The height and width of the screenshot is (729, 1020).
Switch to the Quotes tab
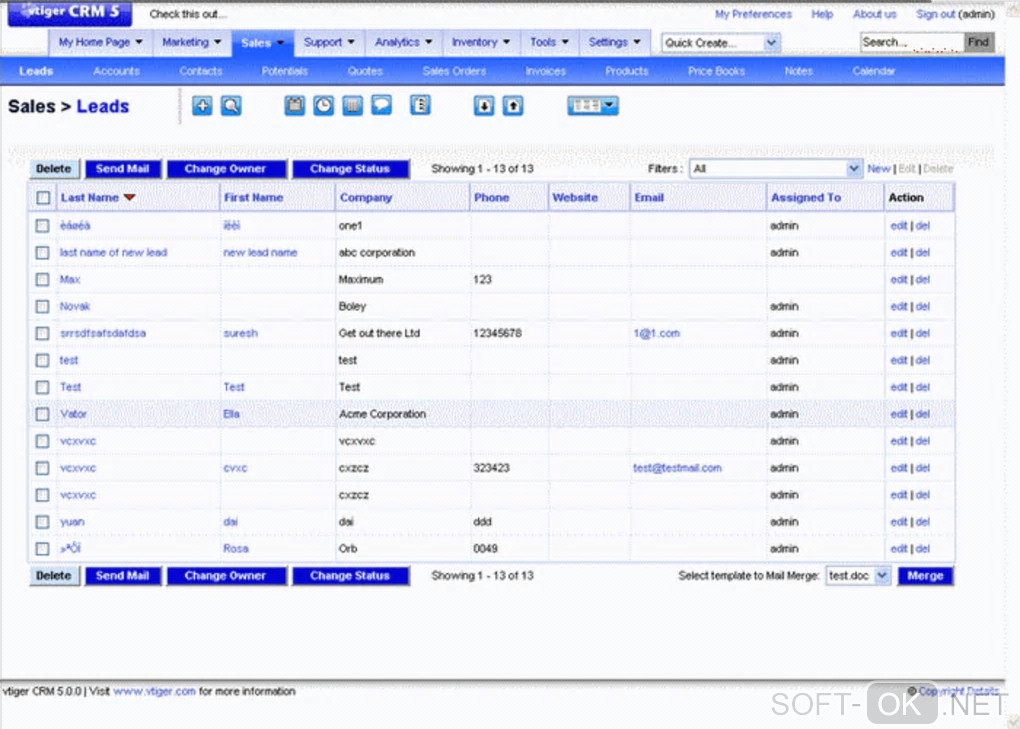365,72
